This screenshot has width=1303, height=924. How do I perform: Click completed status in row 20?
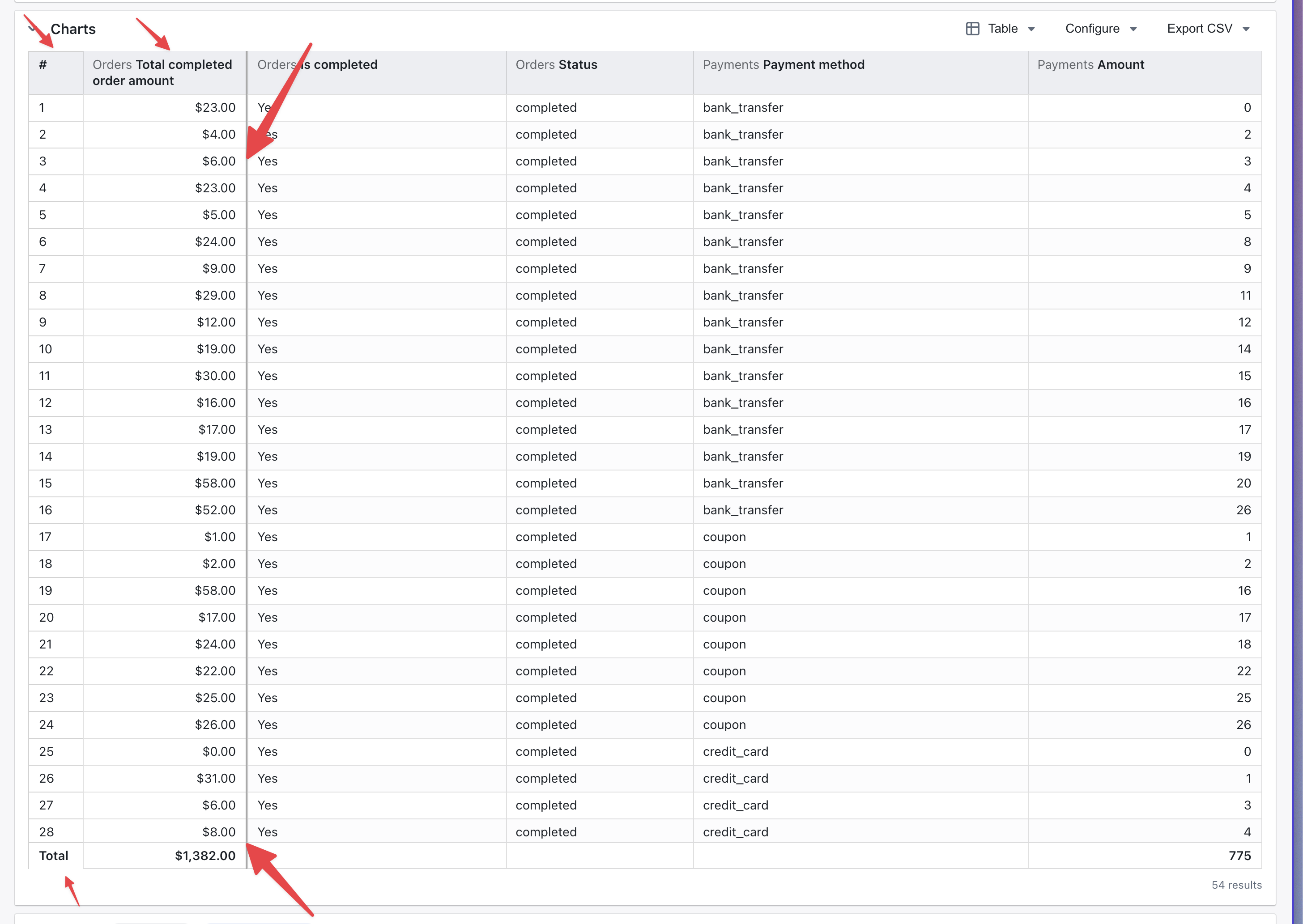click(x=546, y=617)
